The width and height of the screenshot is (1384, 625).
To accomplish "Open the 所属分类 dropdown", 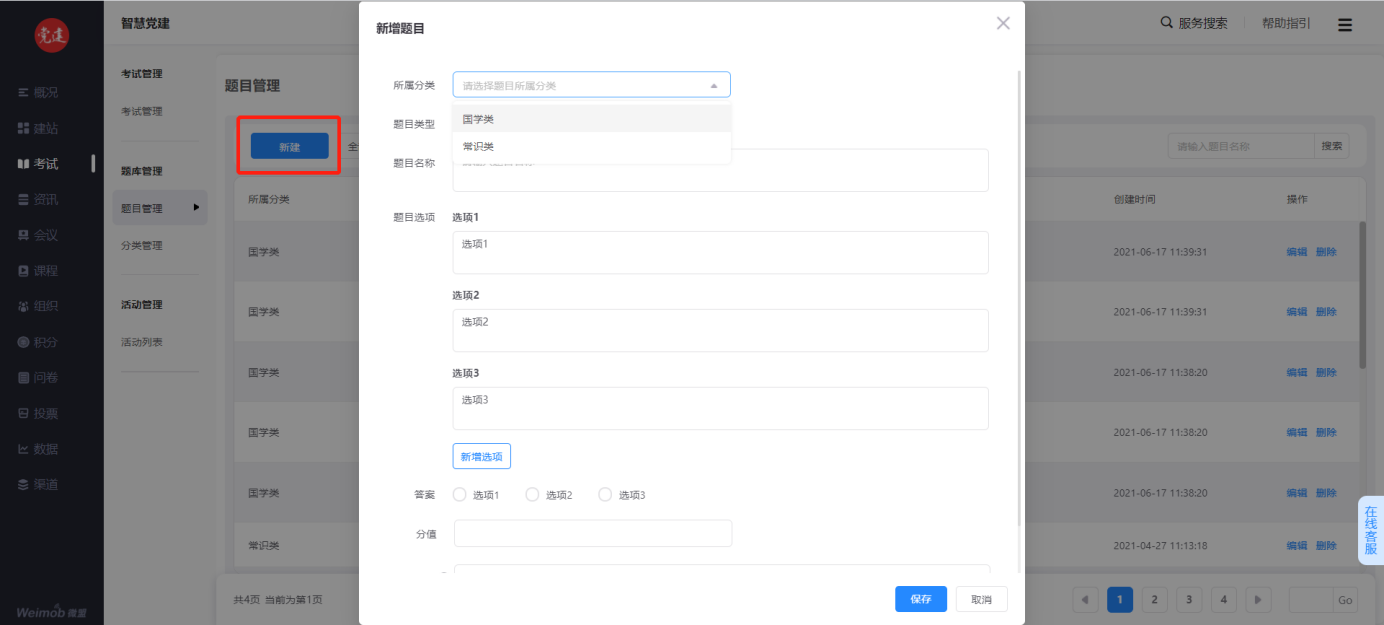I will 592,85.
